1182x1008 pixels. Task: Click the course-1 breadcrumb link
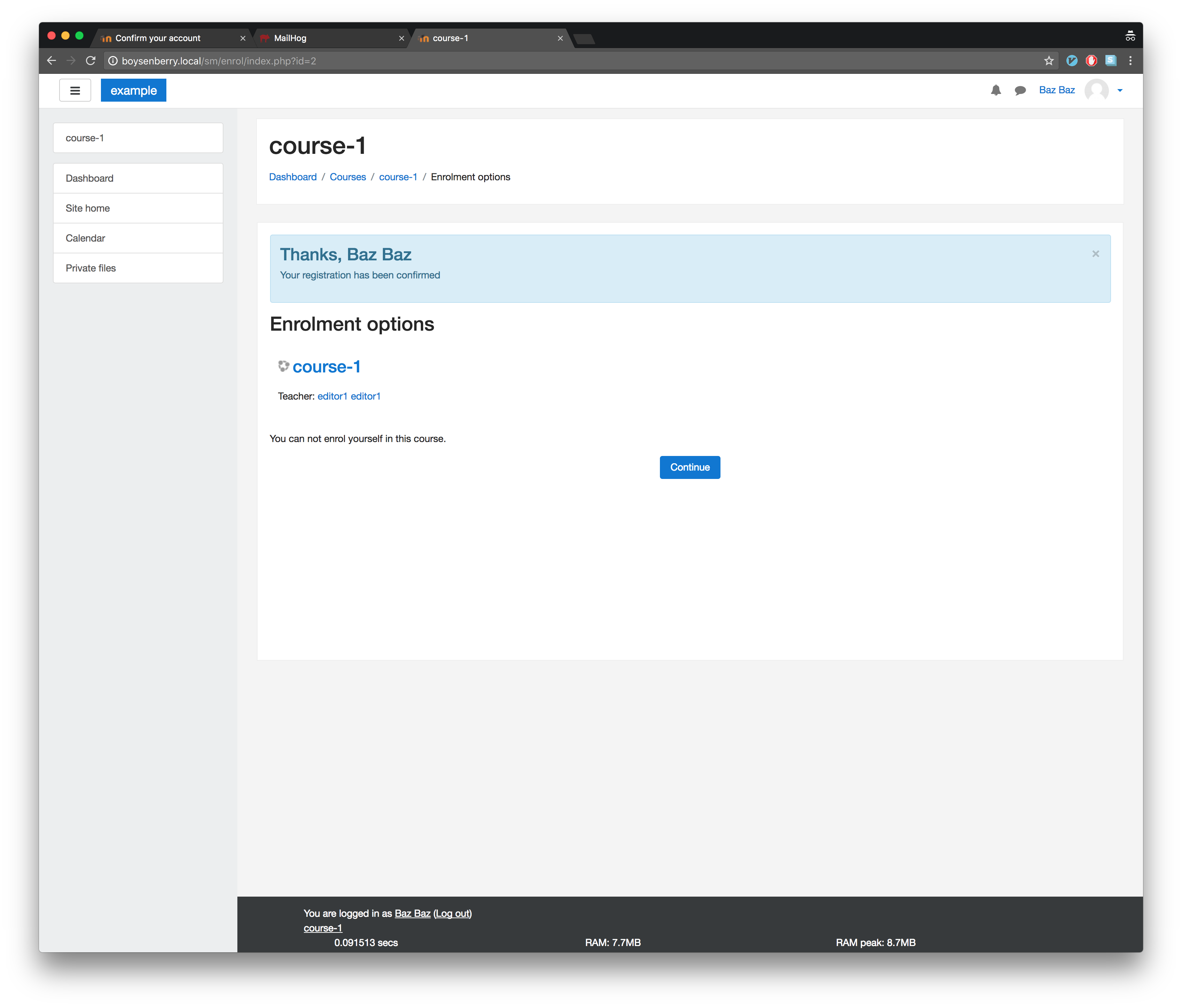[x=398, y=177]
